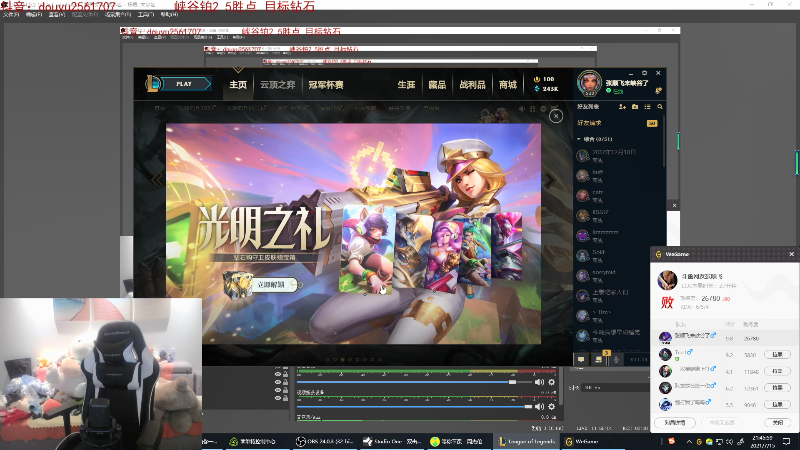The width and height of the screenshot is (800, 450).
Task: Click the friends list search icon
Action: 660,107
